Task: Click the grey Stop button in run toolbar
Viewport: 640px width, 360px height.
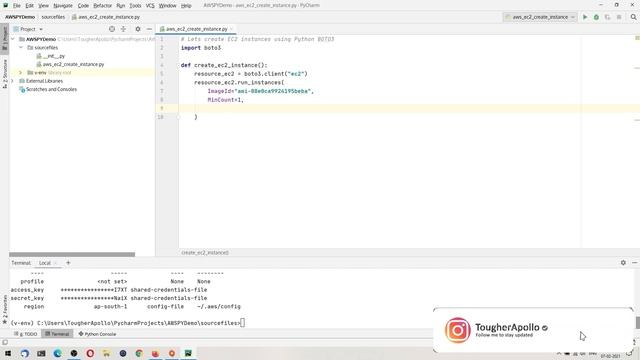Action: click(x=619, y=17)
